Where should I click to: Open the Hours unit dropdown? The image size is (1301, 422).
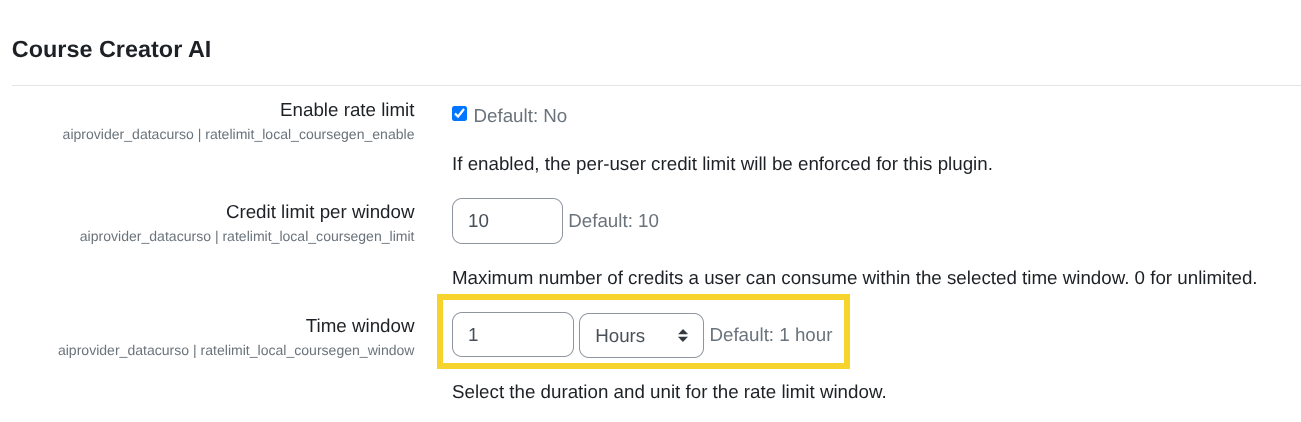(x=640, y=335)
